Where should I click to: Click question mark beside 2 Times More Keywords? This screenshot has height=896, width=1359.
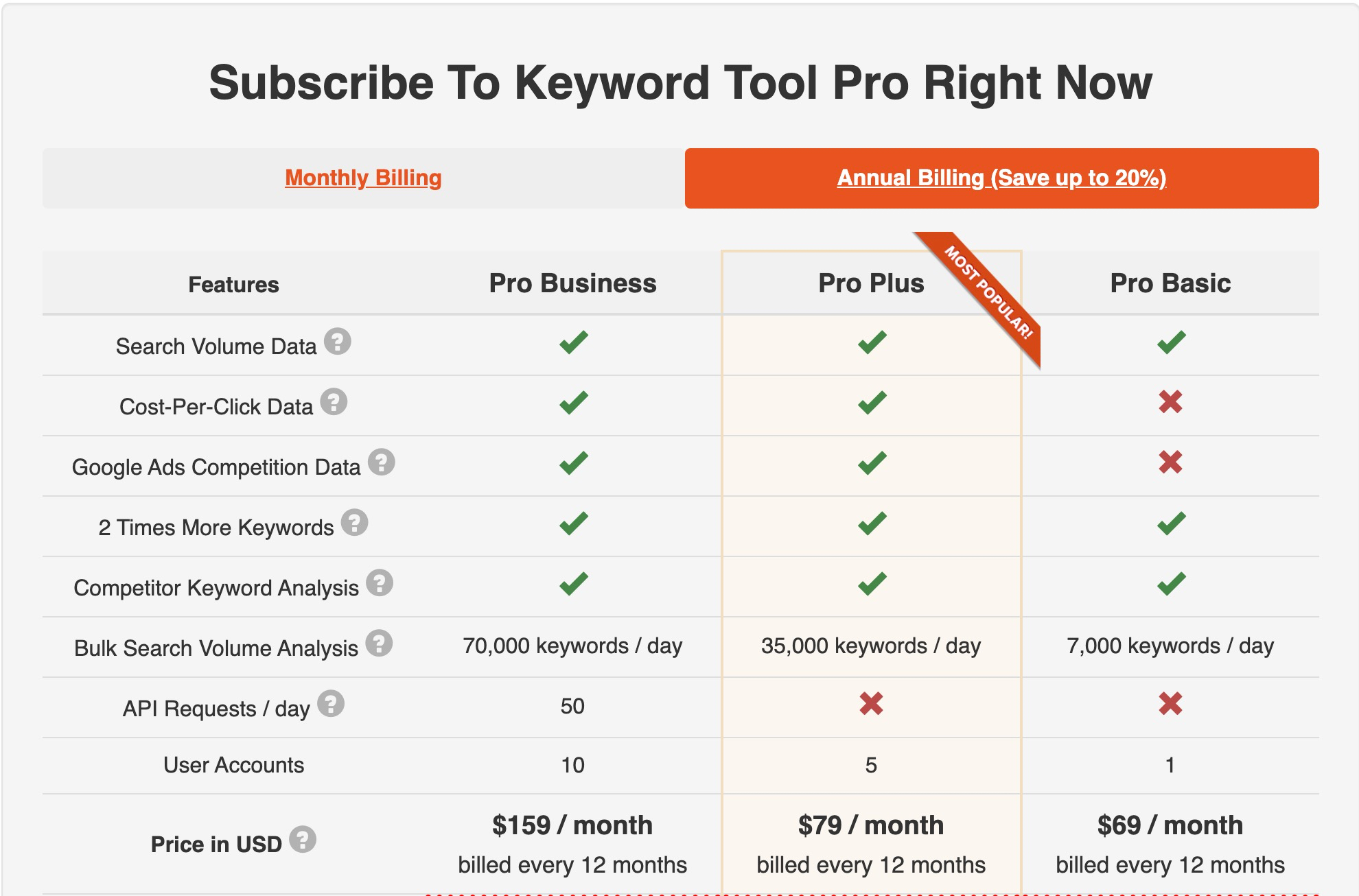click(354, 522)
